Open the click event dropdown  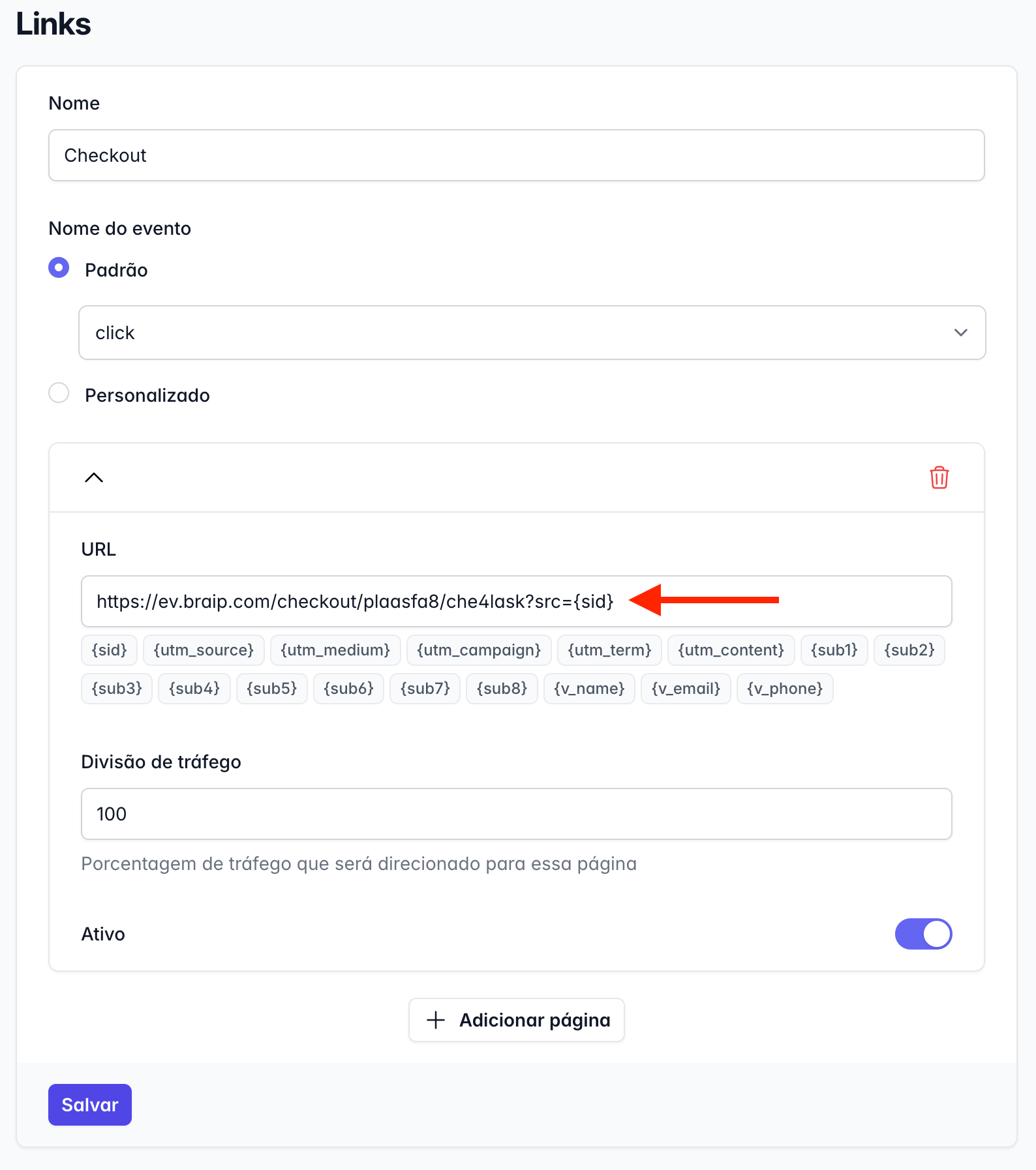[x=532, y=333]
